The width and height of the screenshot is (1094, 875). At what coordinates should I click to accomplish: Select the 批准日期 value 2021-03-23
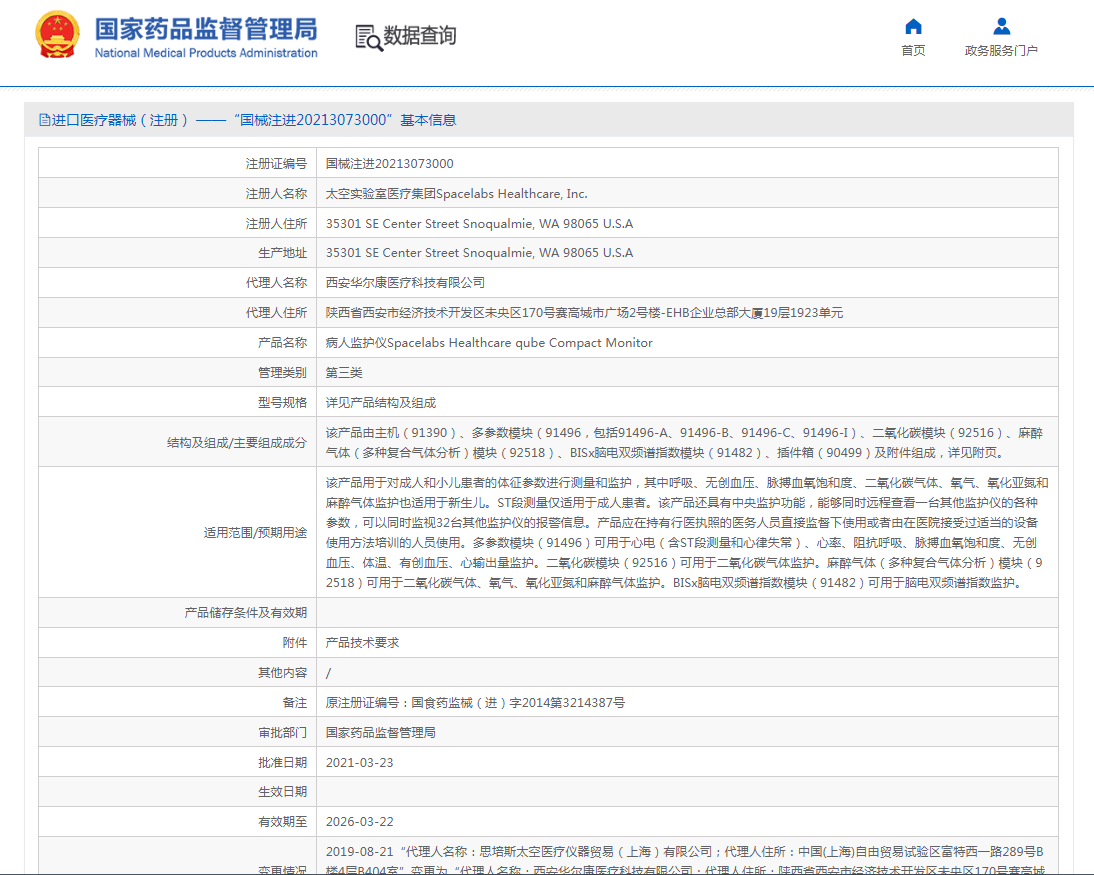point(359,763)
